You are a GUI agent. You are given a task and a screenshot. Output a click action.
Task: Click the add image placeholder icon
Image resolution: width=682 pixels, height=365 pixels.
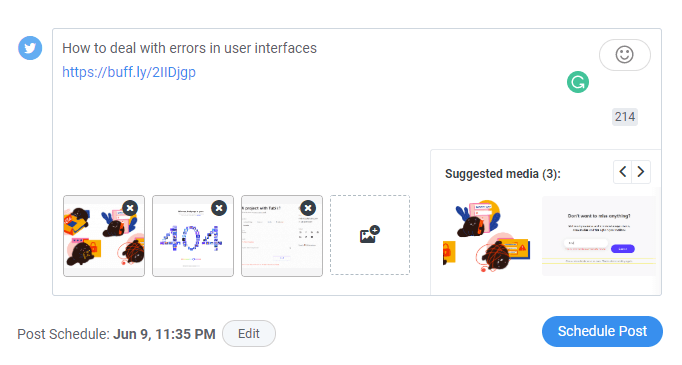coord(370,234)
